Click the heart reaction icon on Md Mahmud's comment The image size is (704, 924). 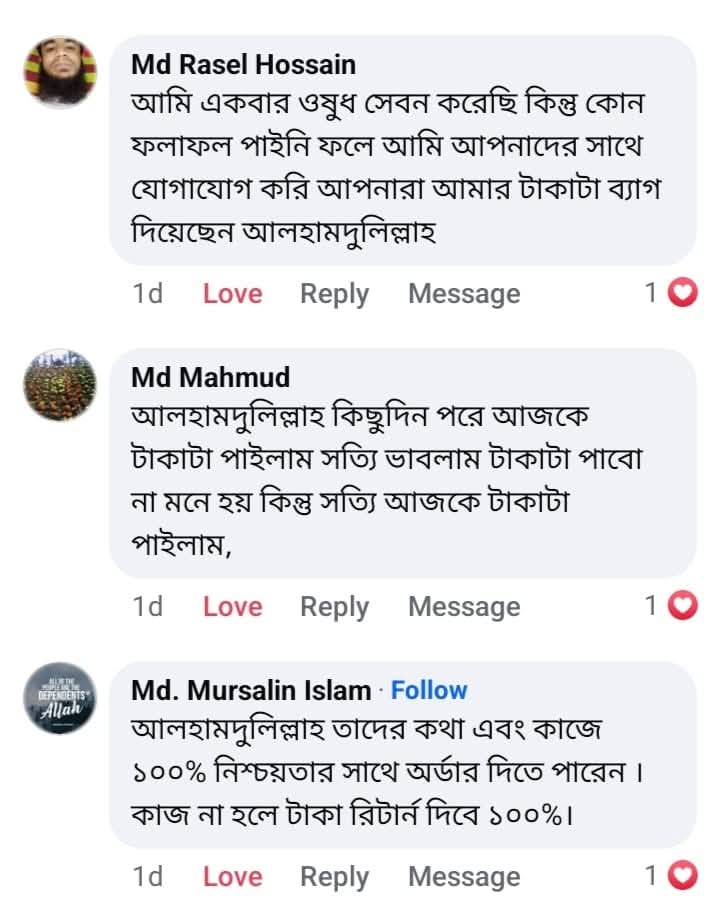(x=682, y=606)
